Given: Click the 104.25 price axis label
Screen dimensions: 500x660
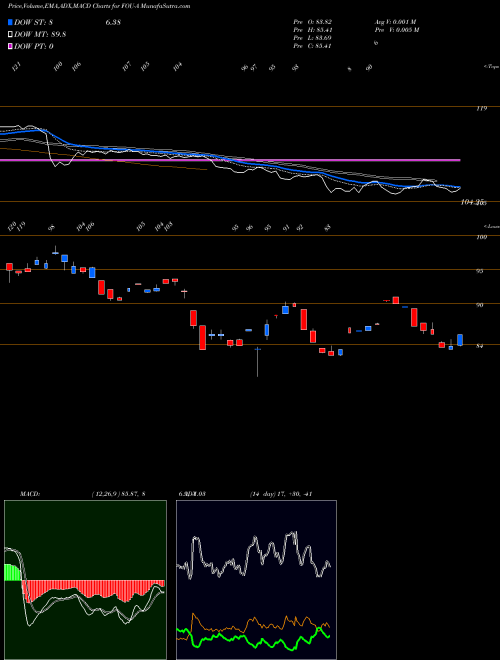Looking at the screenshot, I should pyautogui.click(x=471, y=202).
